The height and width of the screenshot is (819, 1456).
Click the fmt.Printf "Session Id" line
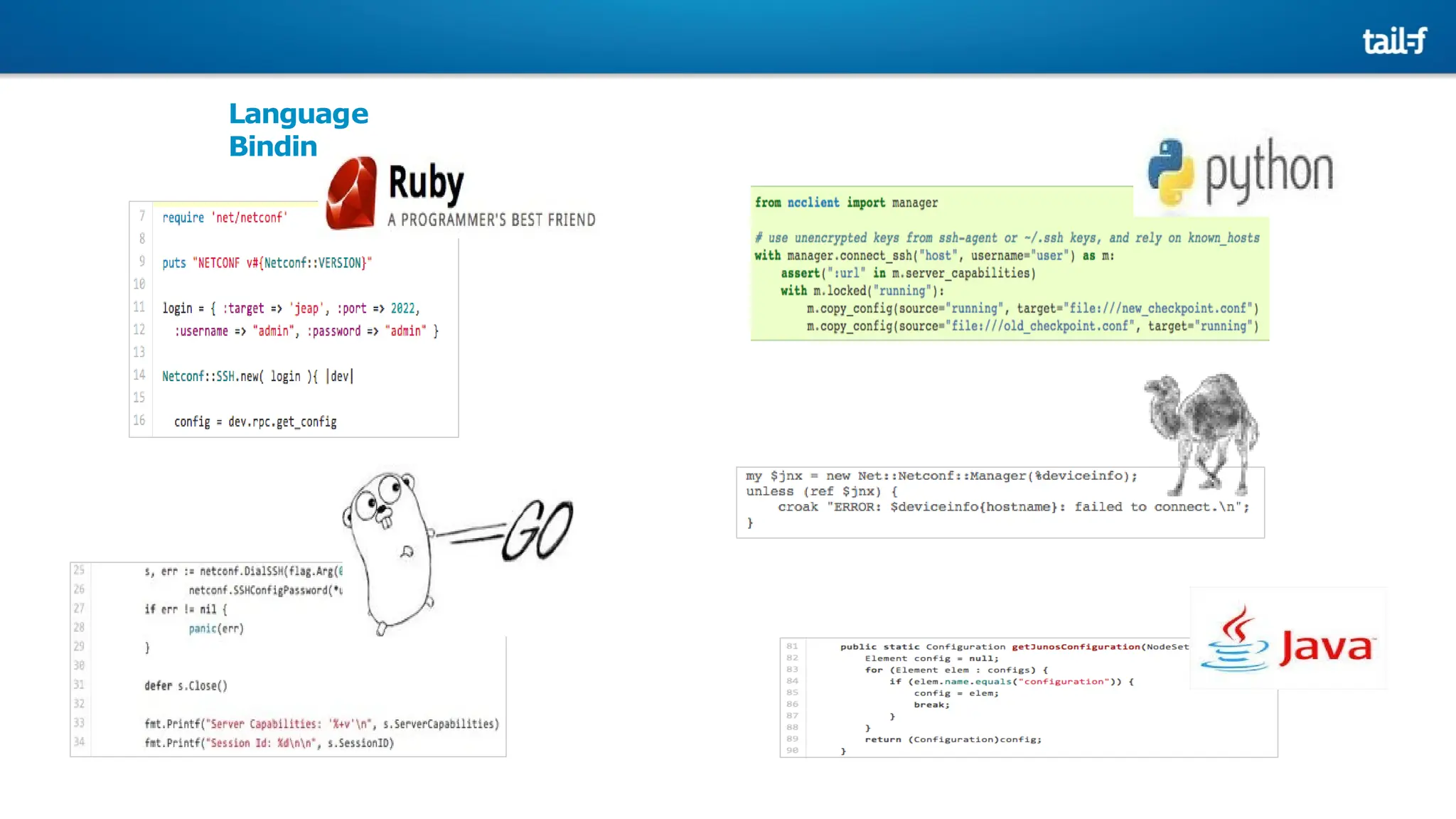269,743
